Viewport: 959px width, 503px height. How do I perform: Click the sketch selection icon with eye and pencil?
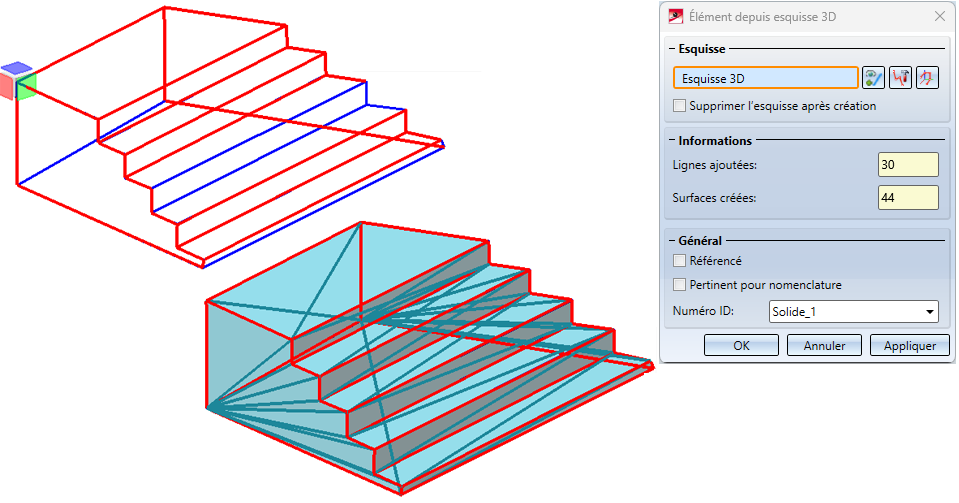[x=873, y=78]
